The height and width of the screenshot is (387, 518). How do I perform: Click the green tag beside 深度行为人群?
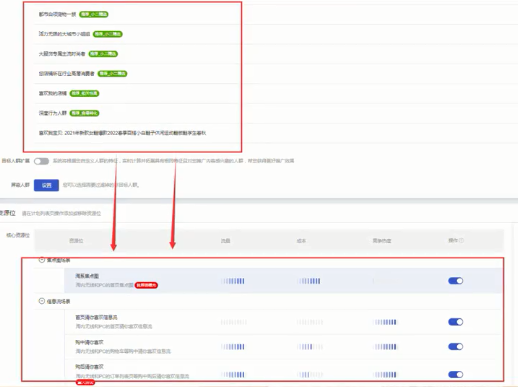coord(84,113)
